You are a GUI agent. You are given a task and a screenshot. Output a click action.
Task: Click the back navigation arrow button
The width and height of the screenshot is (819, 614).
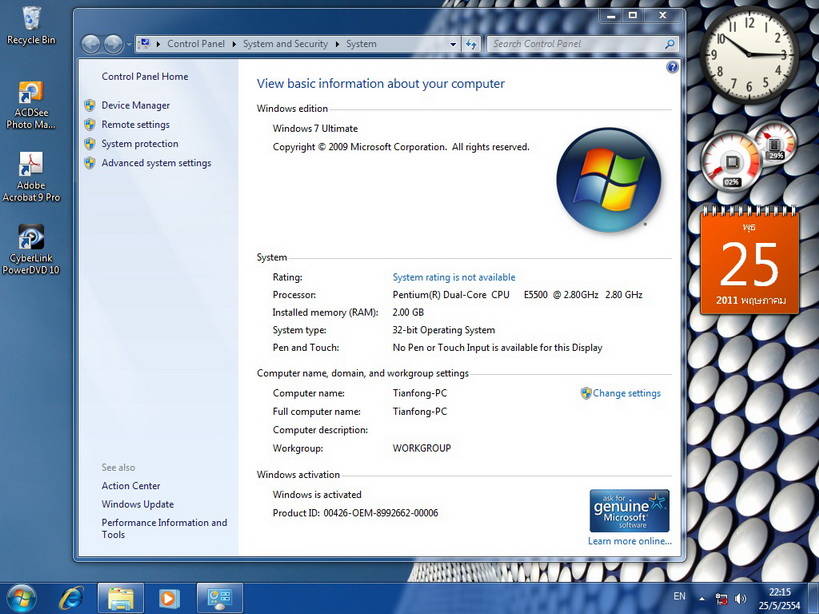pyautogui.click(x=90, y=44)
